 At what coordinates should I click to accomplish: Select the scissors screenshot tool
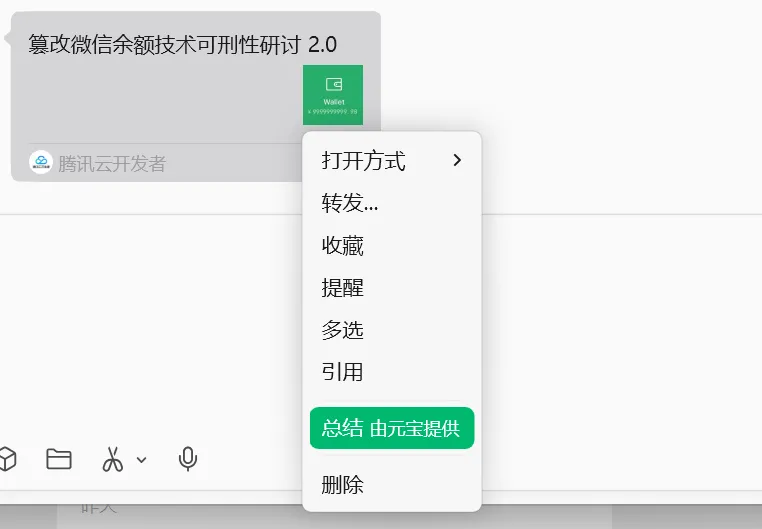(x=112, y=459)
